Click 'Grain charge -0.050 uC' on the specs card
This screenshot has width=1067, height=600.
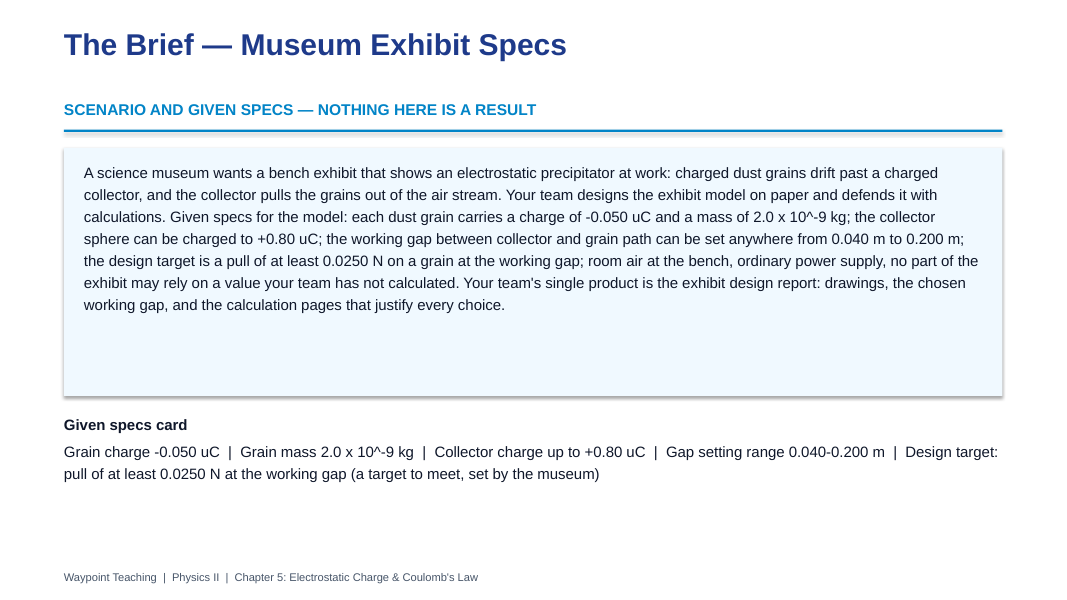(142, 452)
